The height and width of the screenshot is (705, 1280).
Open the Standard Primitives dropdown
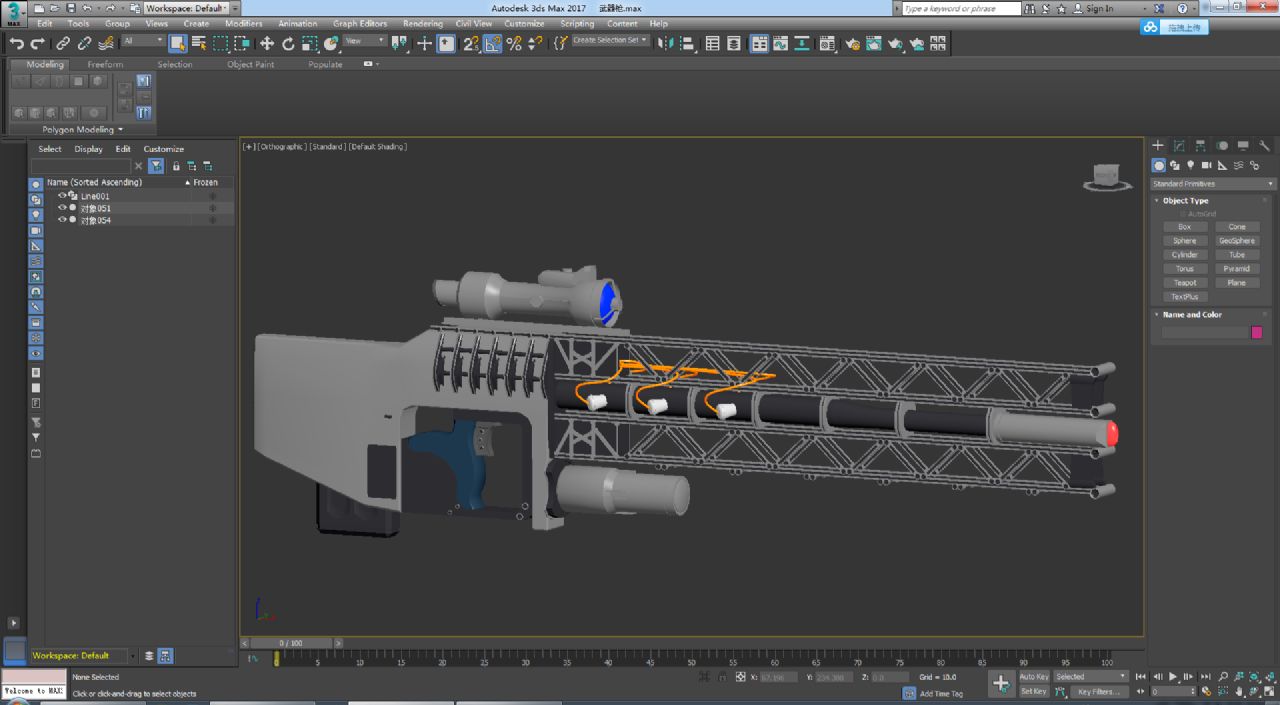pos(1213,184)
